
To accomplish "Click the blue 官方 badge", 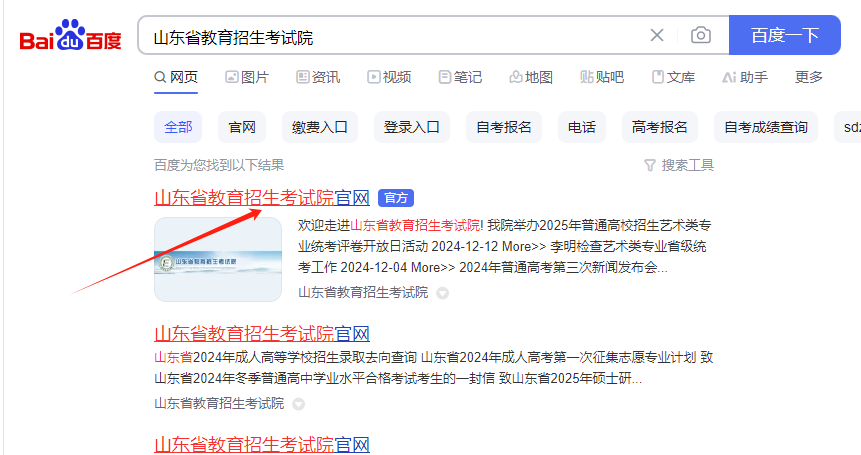I will point(396,198).
